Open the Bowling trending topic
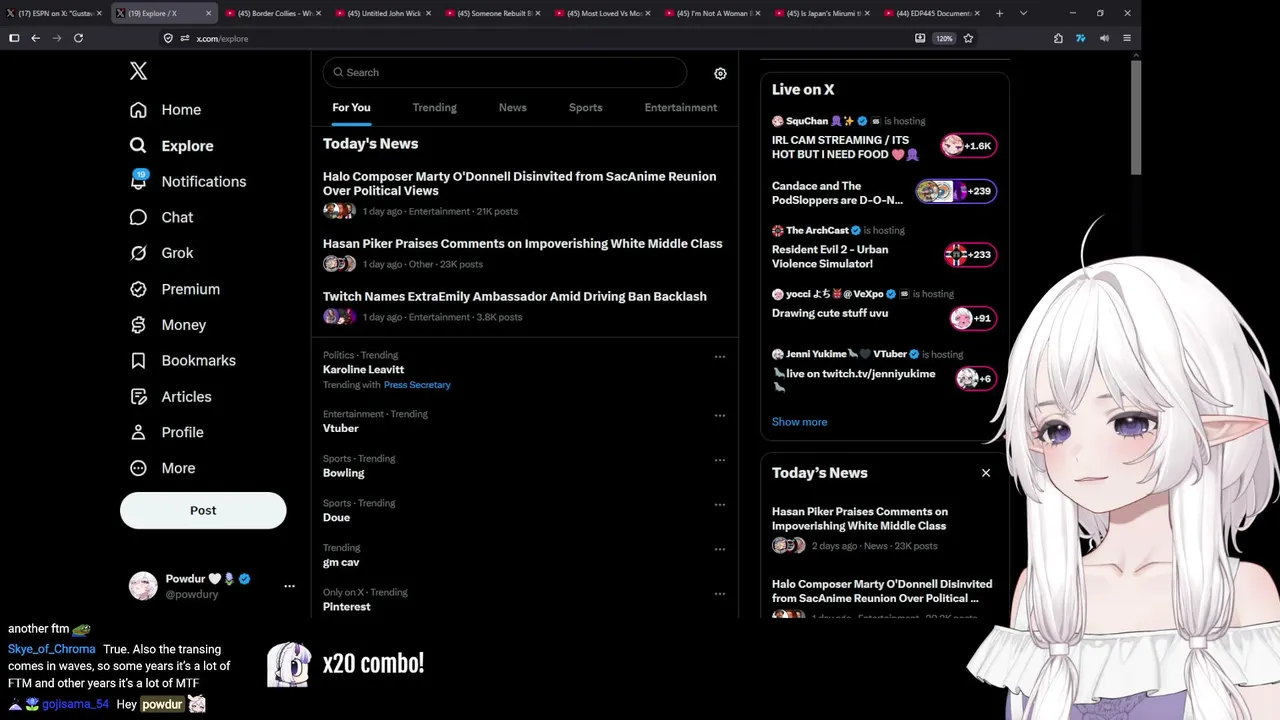This screenshot has width=1280, height=720. tap(343, 473)
